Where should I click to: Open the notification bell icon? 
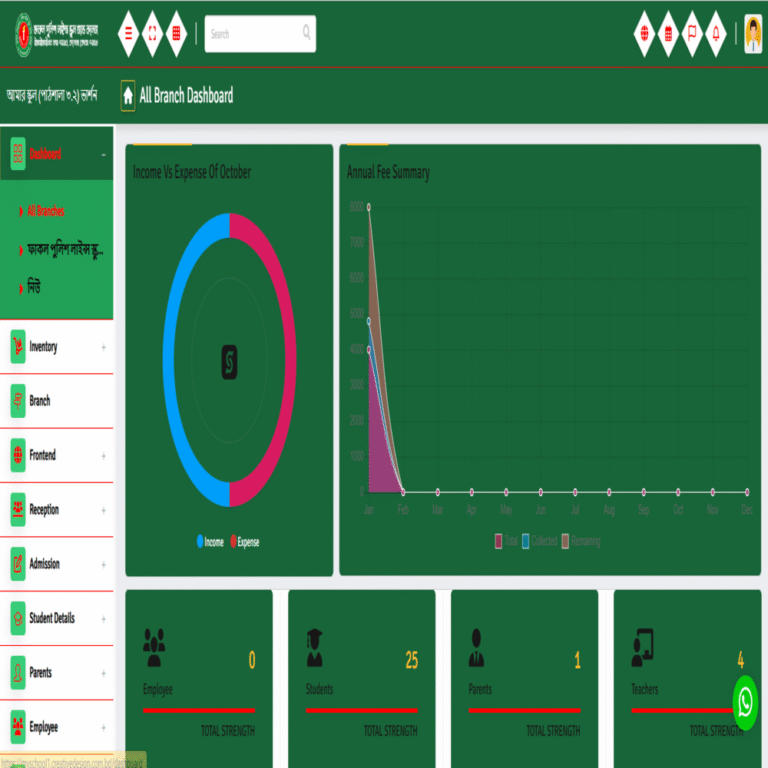click(x=715, y=33)
